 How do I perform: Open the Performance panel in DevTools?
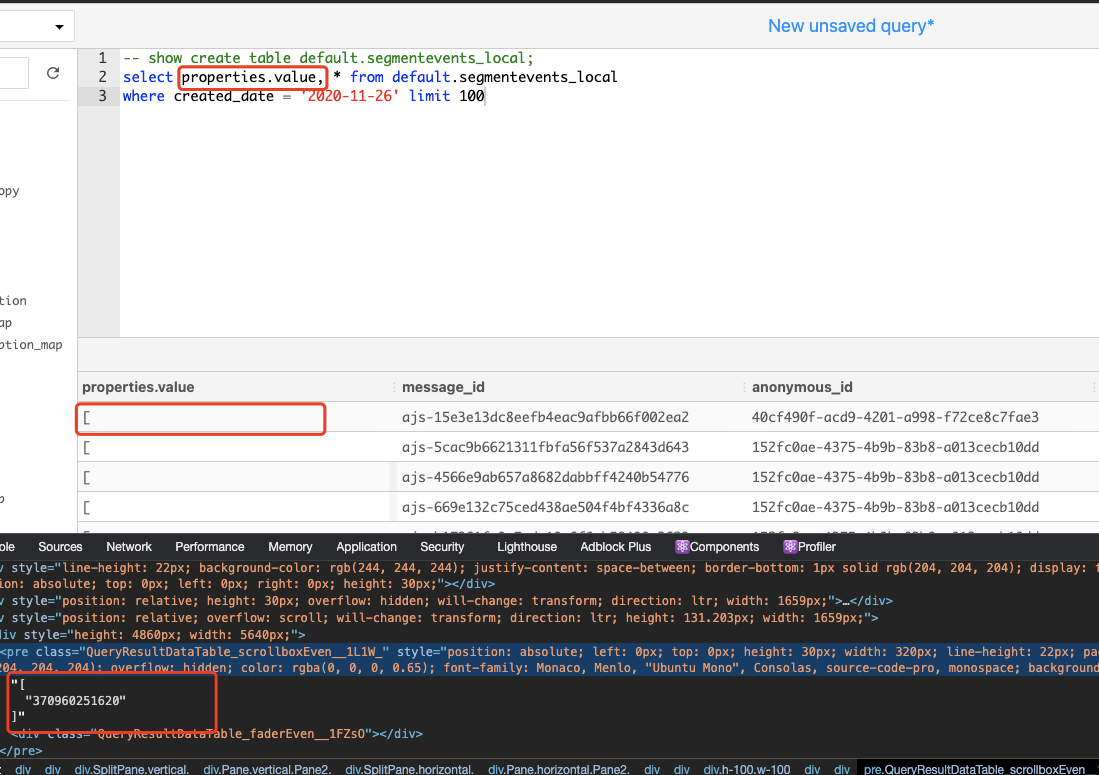coord(209,547)
